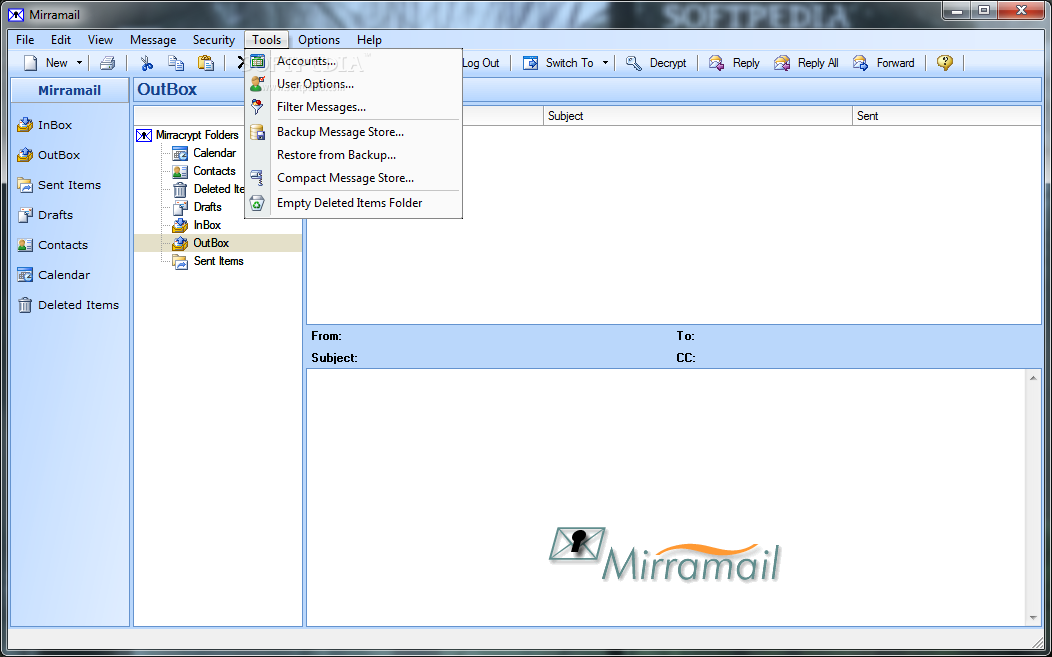
Task: Open the Switch To dropdown arrow
Action: (605, 63)
